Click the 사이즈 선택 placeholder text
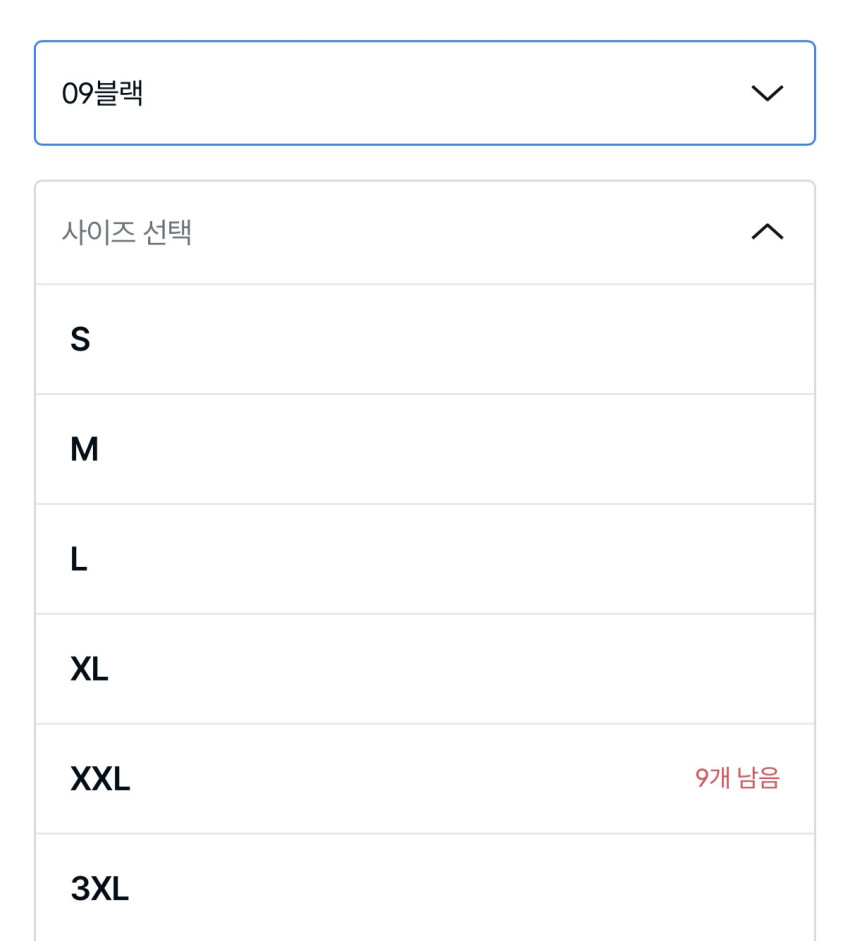This screenshot has width=850, height=941. click(x=127, y=233)
